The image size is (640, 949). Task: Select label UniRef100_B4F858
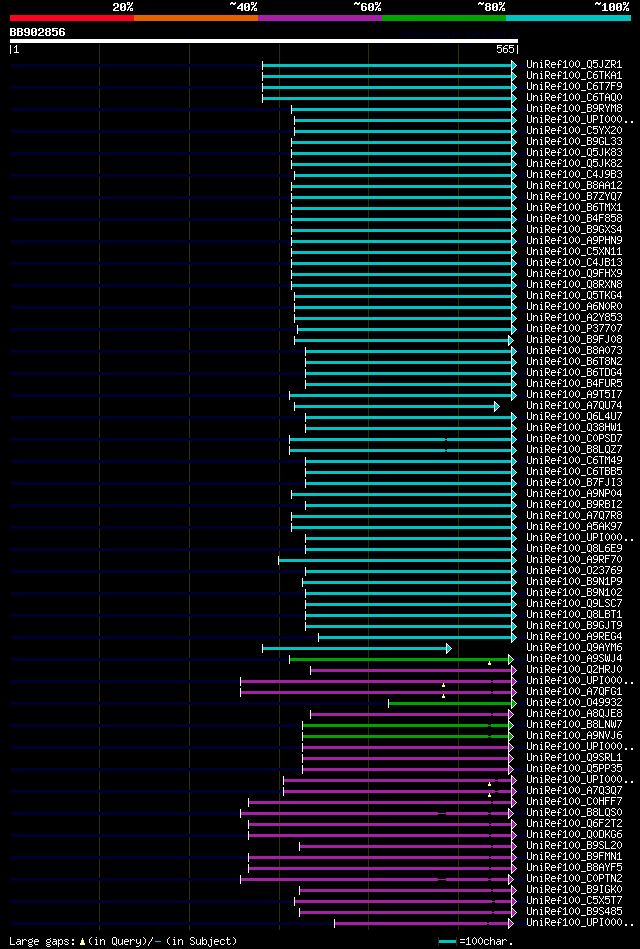(x=575, y=218)
